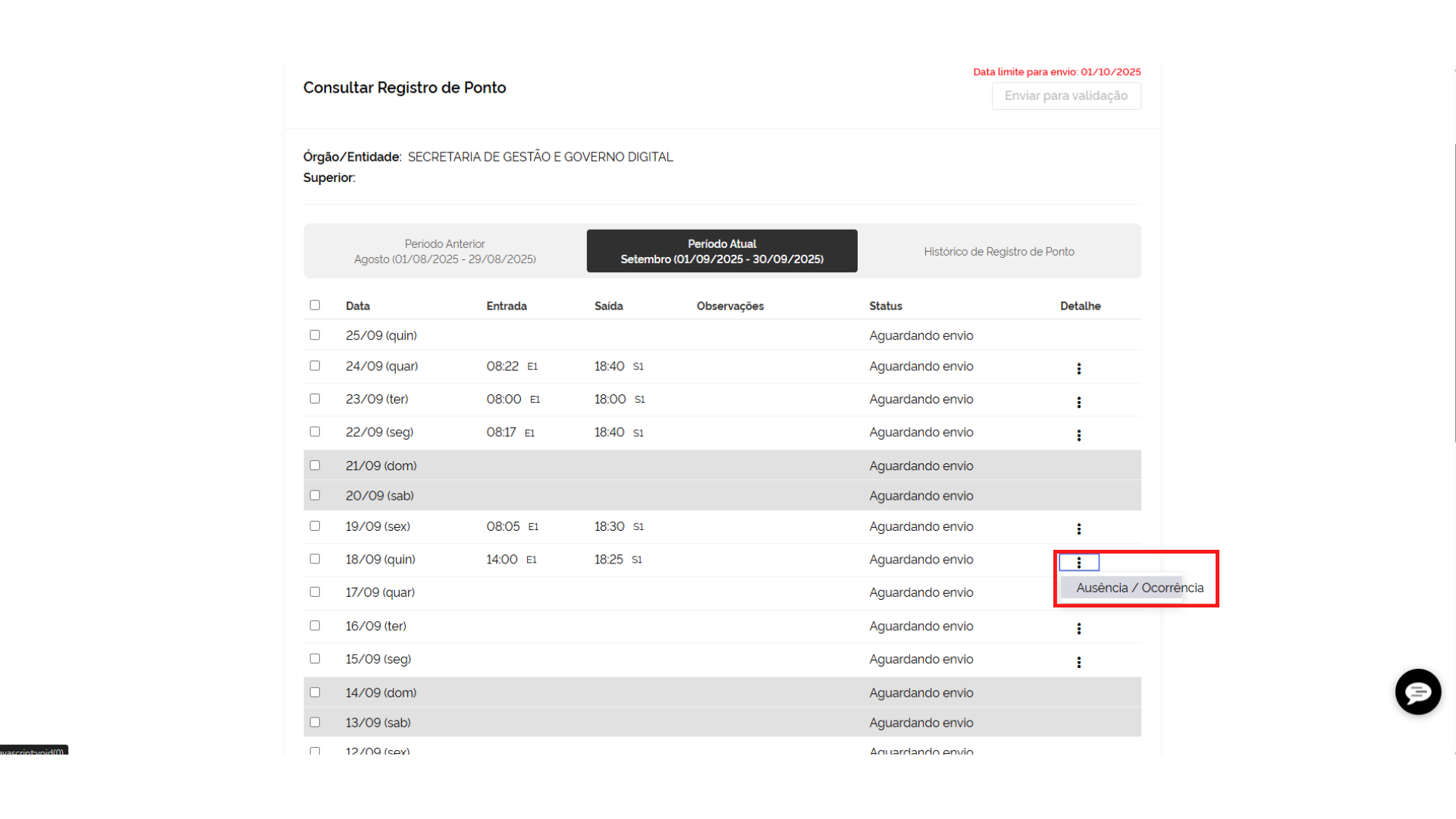Check the 13/09 (sab) row checkbox
1456x819 pixels.
(315, 722)
